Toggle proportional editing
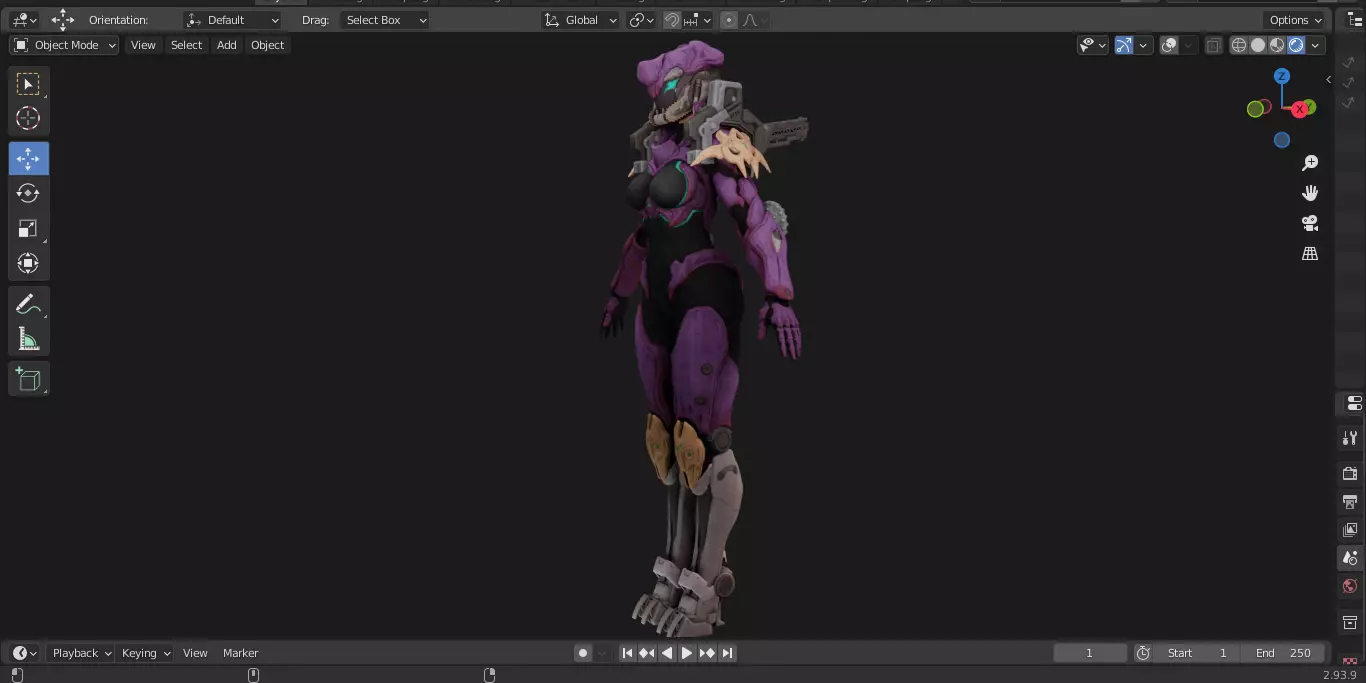This screenshot has width=1366, height=683. (729, 20)
